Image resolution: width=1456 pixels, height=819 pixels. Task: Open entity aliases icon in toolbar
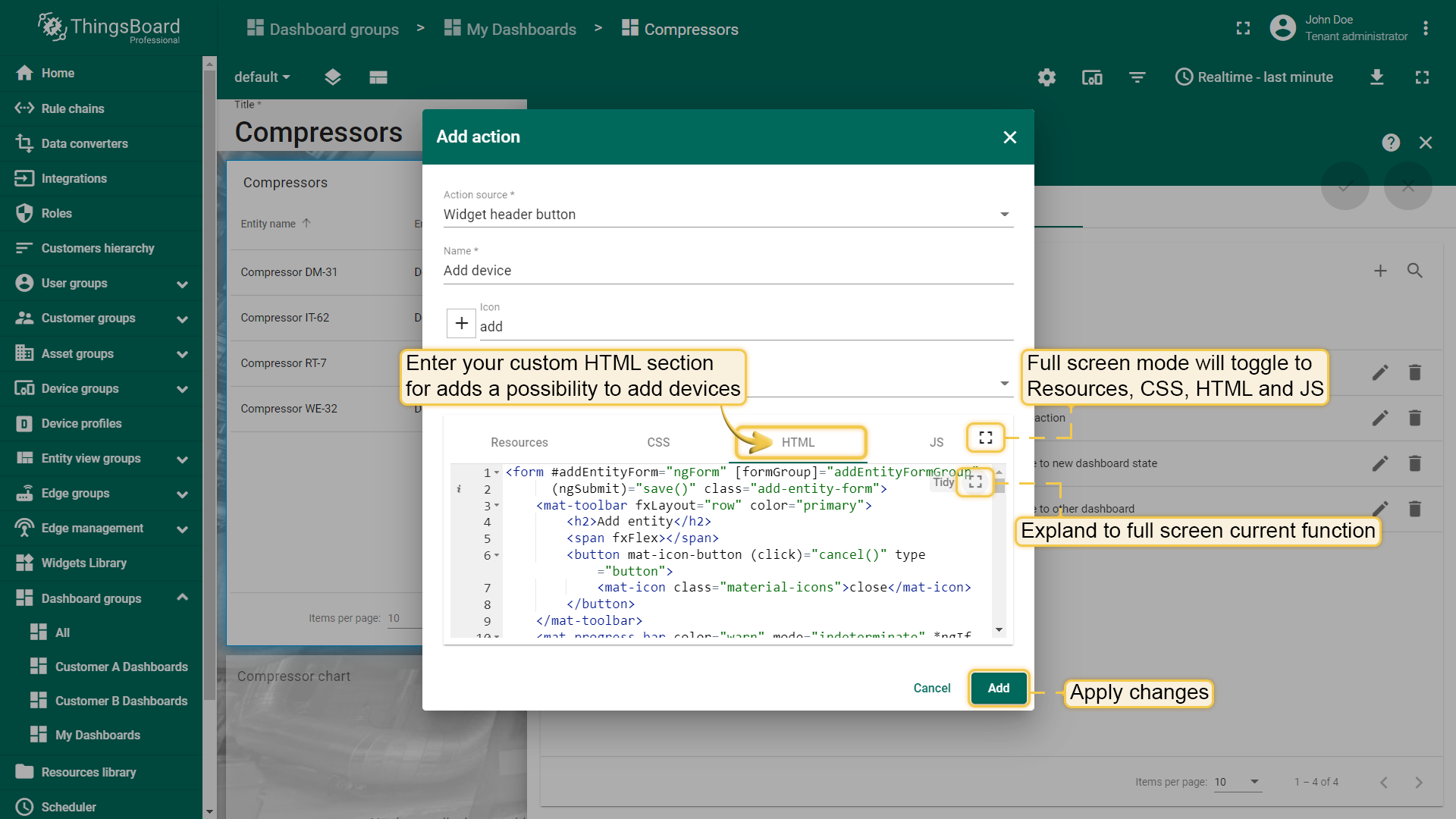1092,77
